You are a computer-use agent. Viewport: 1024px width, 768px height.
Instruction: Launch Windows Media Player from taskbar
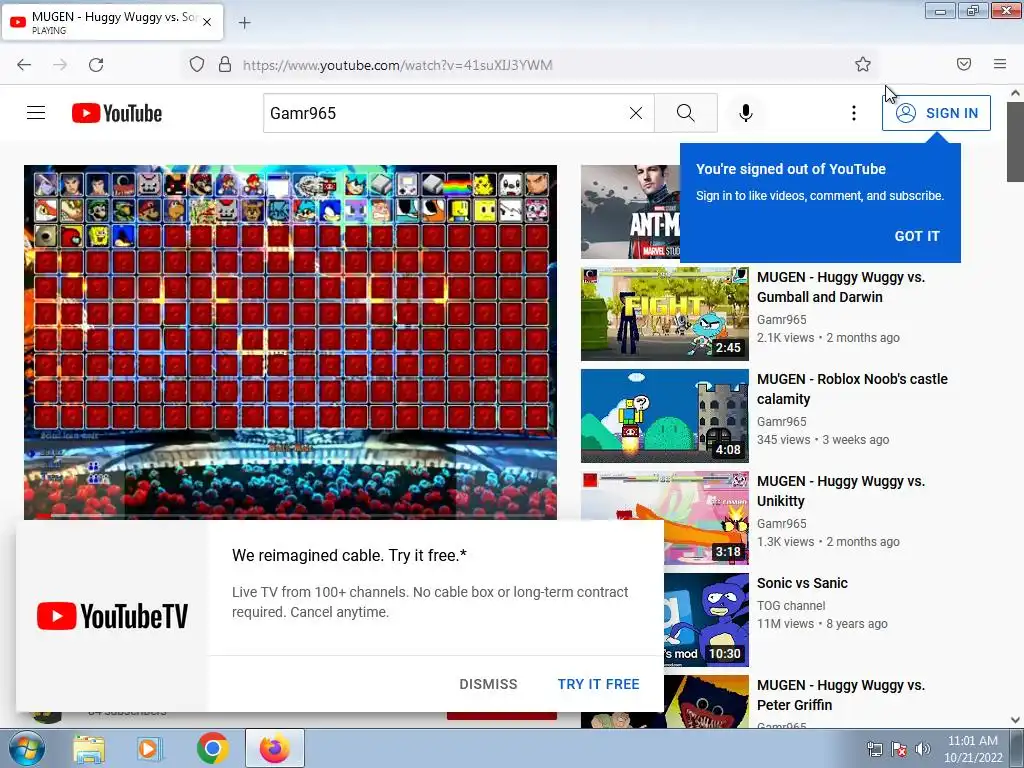[x=150, y=748]
